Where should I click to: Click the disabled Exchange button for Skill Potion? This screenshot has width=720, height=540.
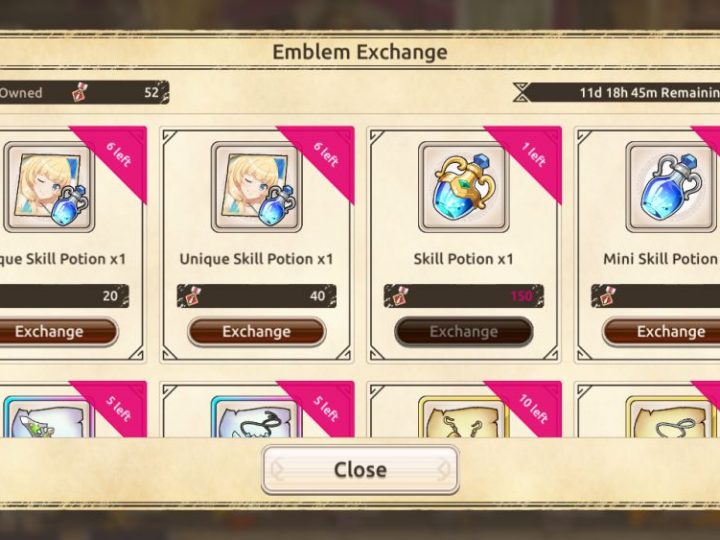click(x=464, y=332)
